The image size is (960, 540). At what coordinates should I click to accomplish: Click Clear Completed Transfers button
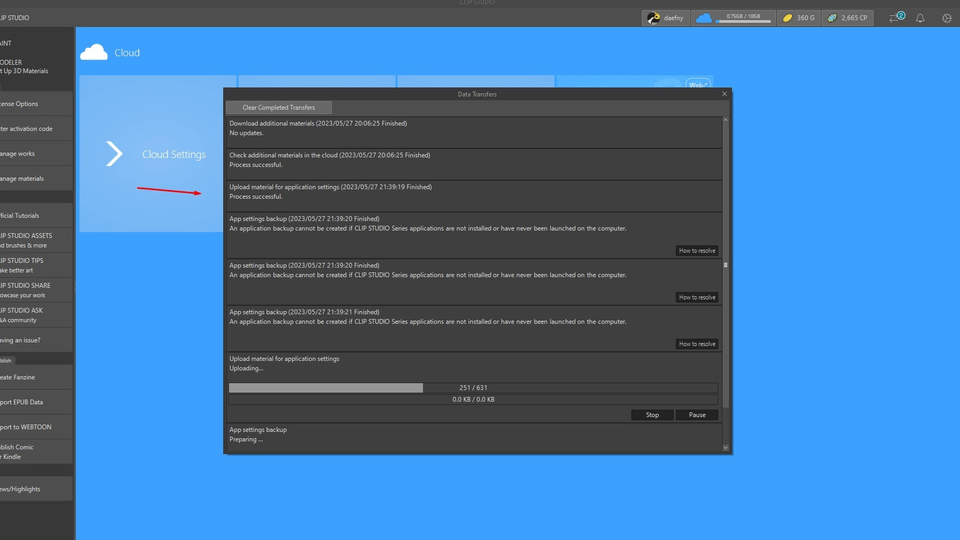(x=279, y=107)
